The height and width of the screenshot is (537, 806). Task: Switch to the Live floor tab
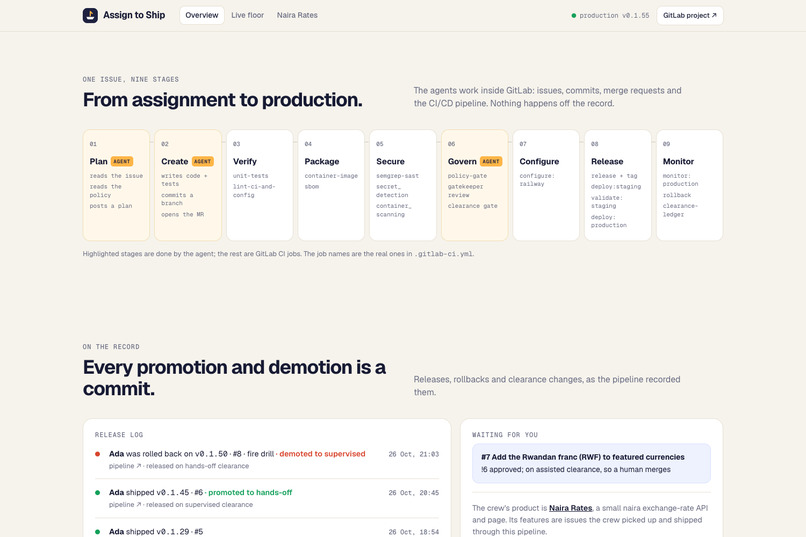tap(247, 15)
